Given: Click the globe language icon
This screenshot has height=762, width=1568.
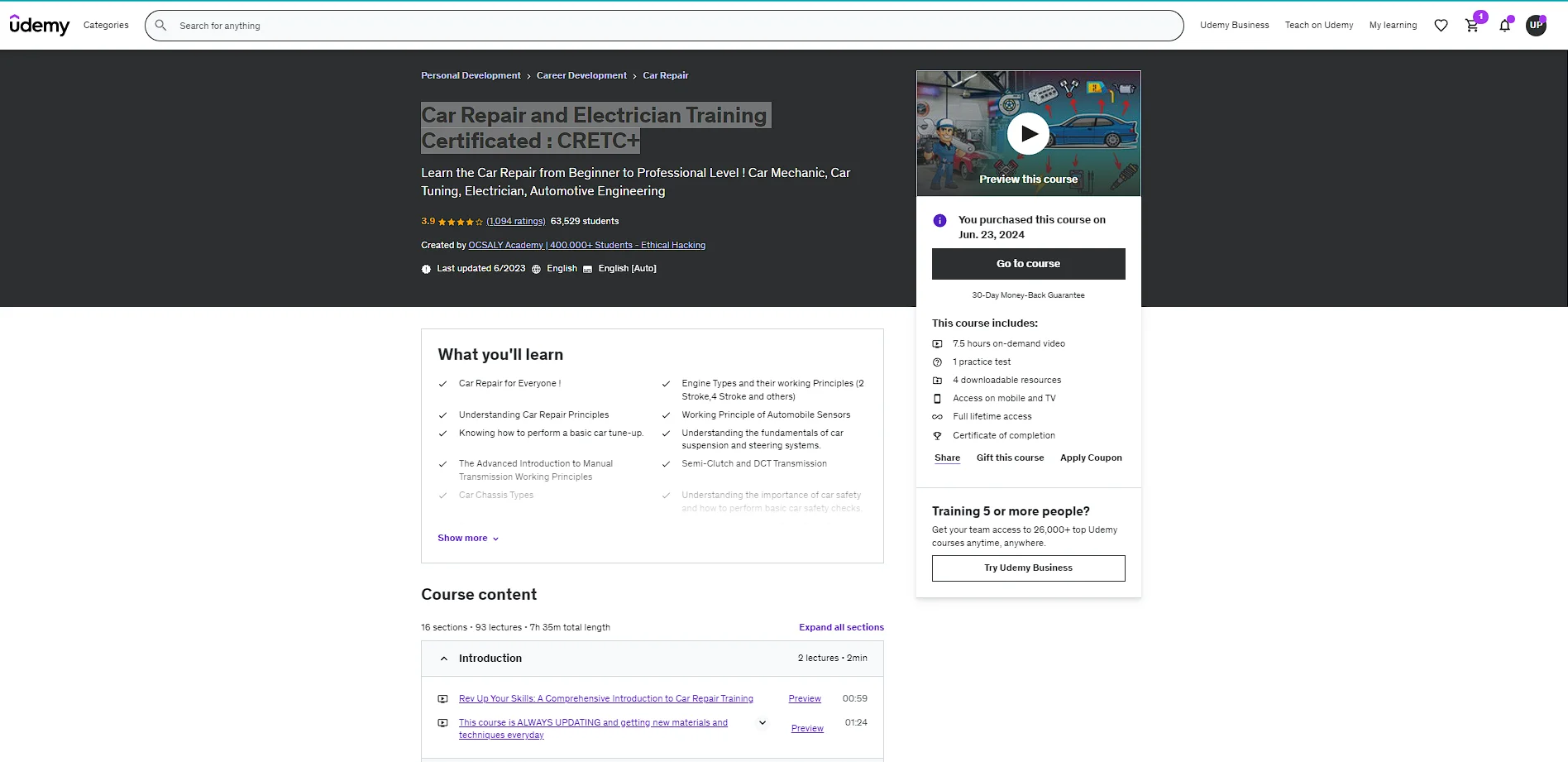Looking at the screenshot, I should coord(536,269).
